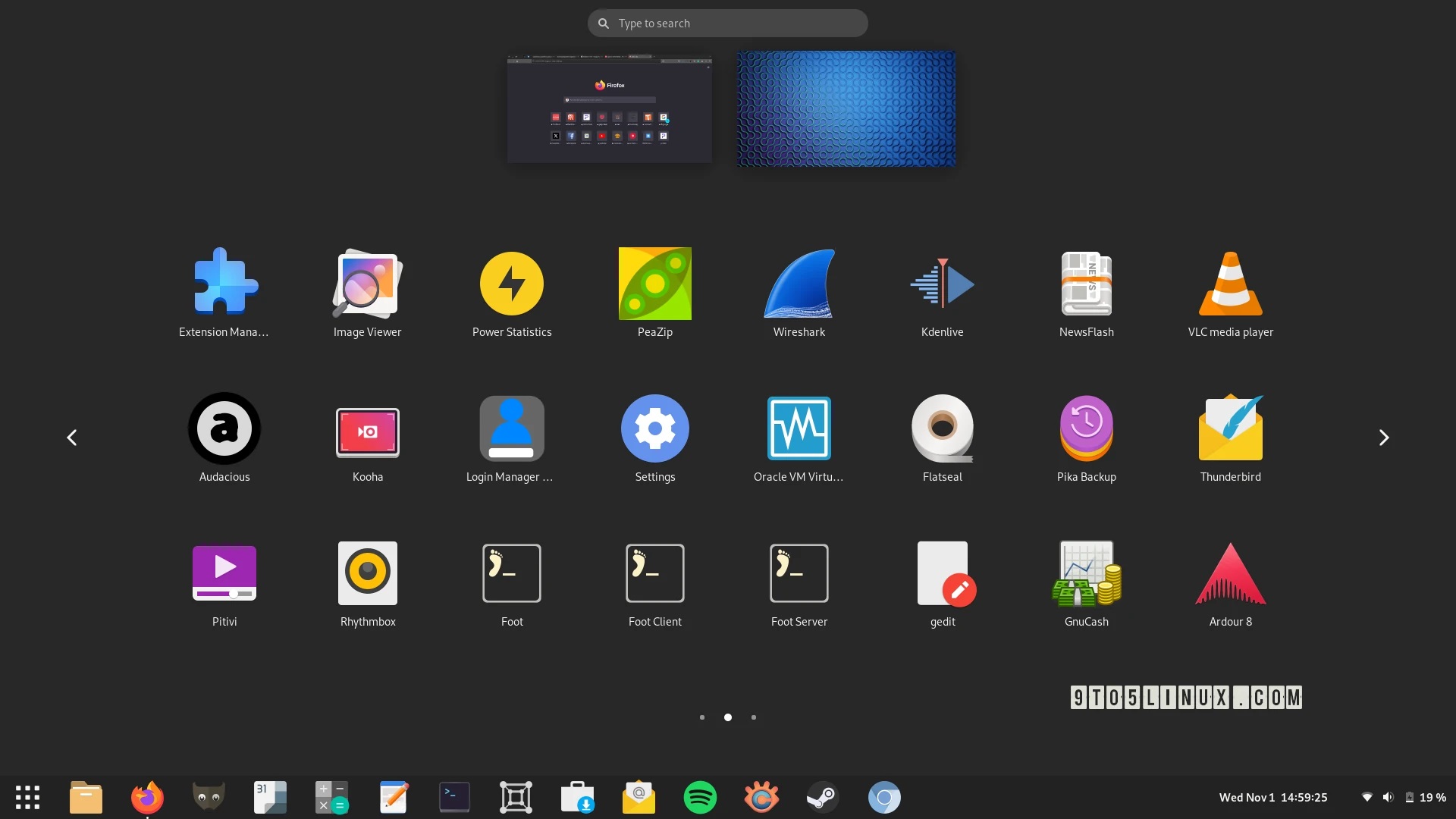This screenshot has width=1456, height=819.
Task: Open Spotify from the dock
Action: (x=700, y=797)
